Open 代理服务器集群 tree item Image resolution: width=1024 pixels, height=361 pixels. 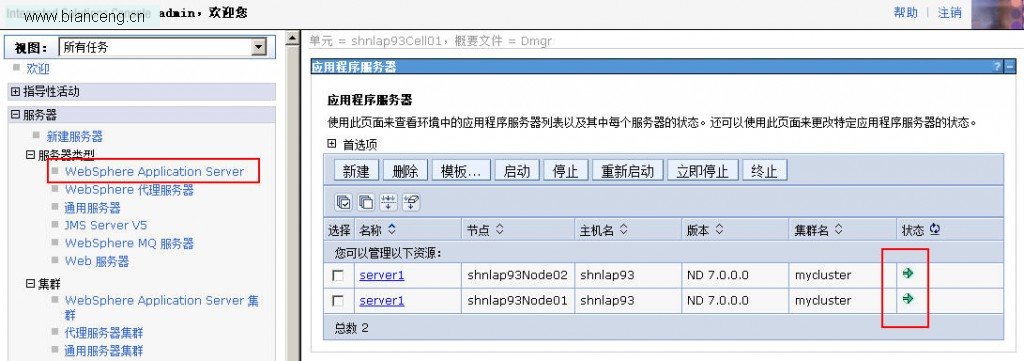pyautogui.click(x=104, y=333)
